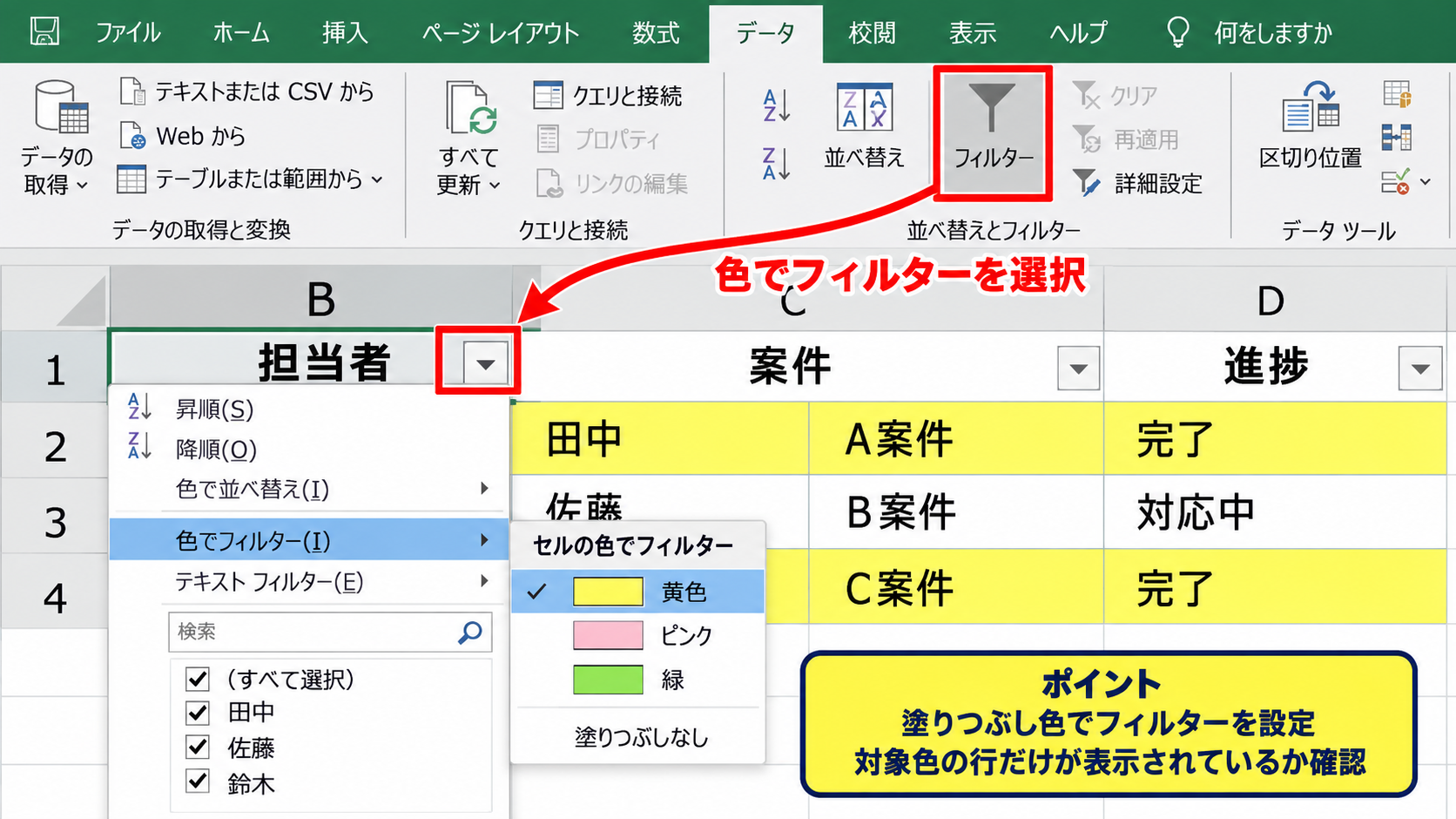Filter by 緑 green swatch
1456x819 pixels.
click(x=608, y=680)
